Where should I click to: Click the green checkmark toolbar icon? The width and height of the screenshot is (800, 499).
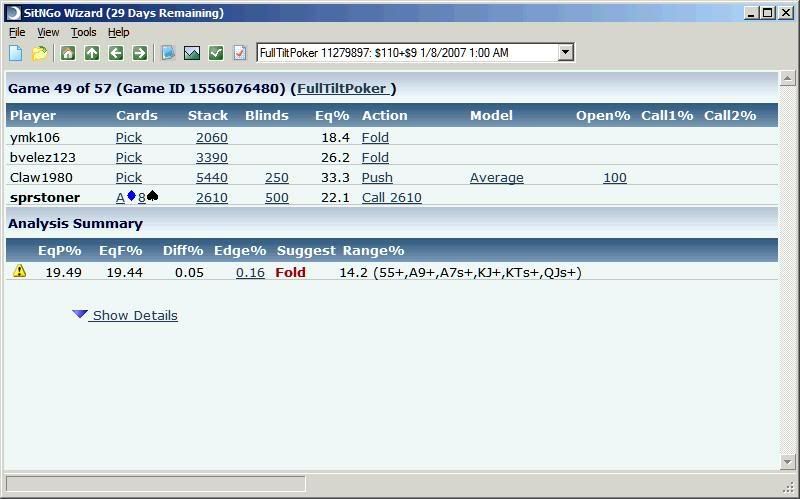(216, 53)
